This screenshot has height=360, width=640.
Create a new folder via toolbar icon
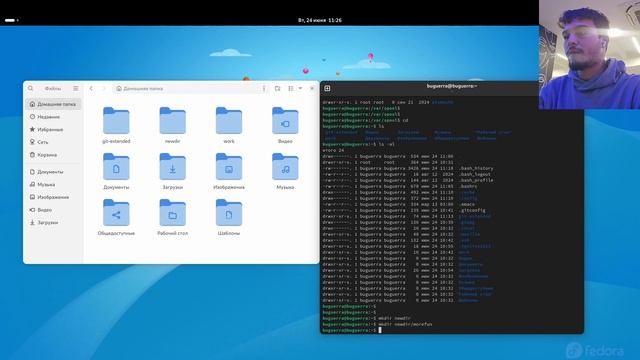278,88
